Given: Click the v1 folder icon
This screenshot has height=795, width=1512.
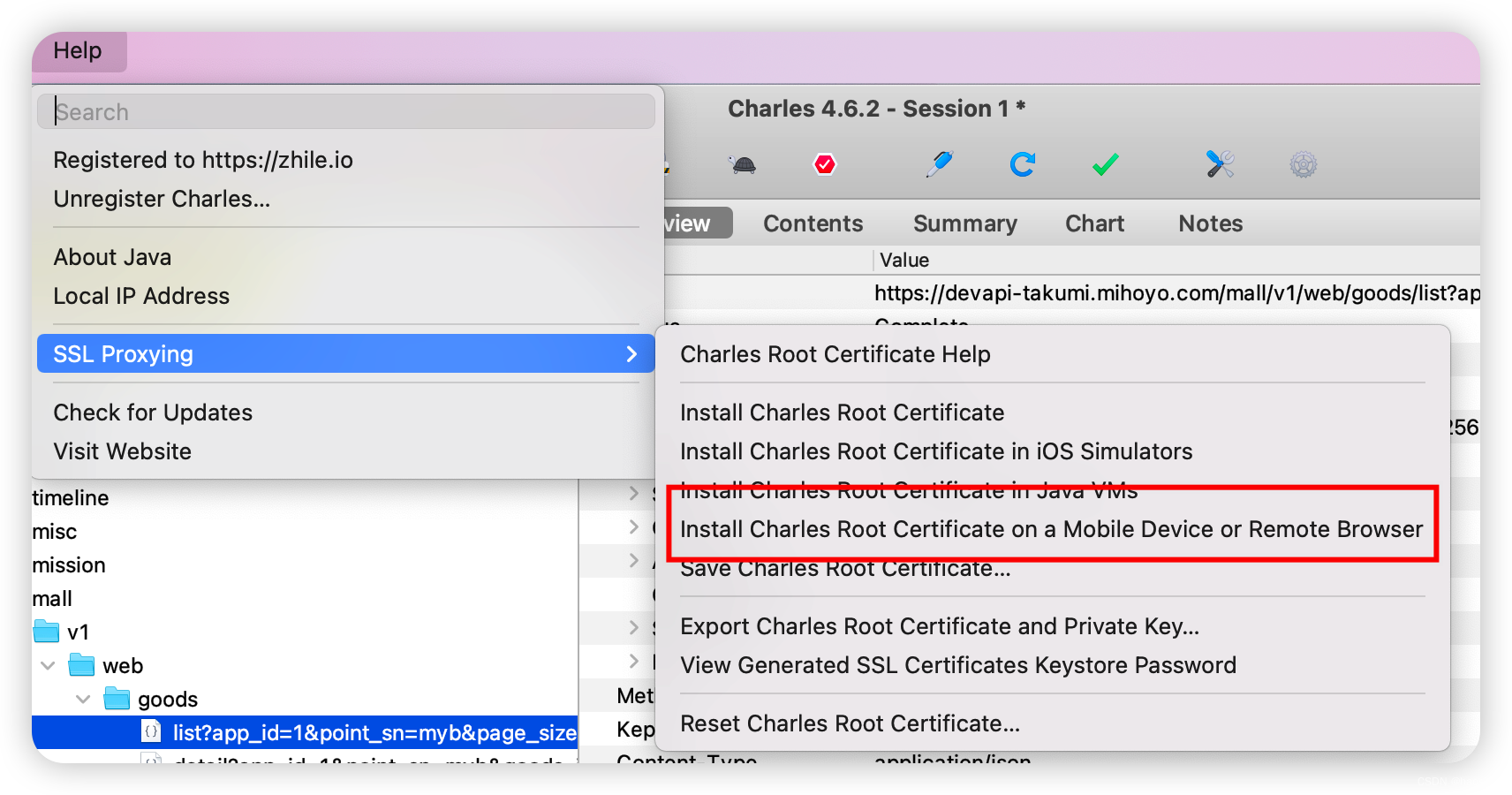Looking at the screenshot, I should [46, 632].
